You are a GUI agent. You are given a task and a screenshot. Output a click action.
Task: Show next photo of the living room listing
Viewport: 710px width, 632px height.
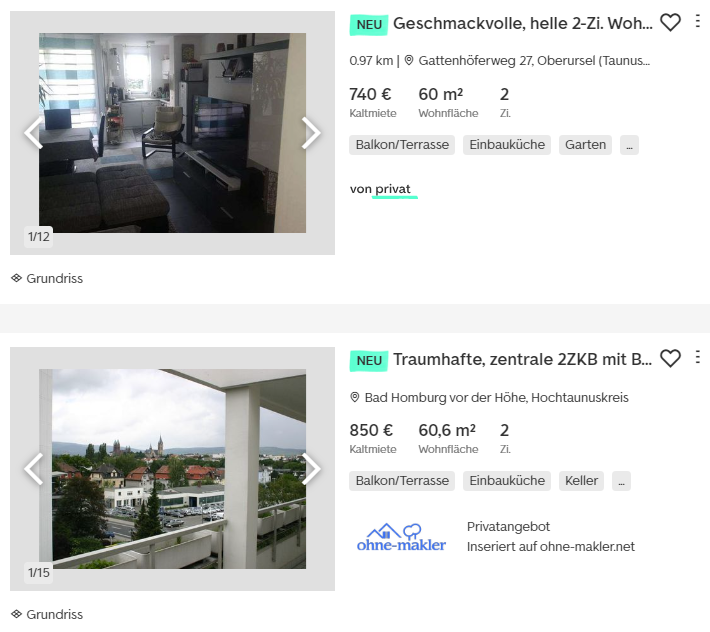311,133
